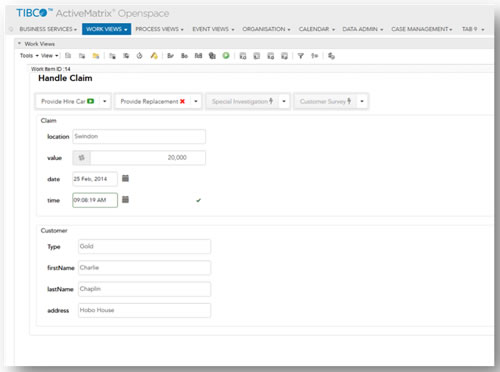Click the yellow highlighter toolbar icon
The height and width of the screenshot is (372, 500).
[x=154, y=56]
